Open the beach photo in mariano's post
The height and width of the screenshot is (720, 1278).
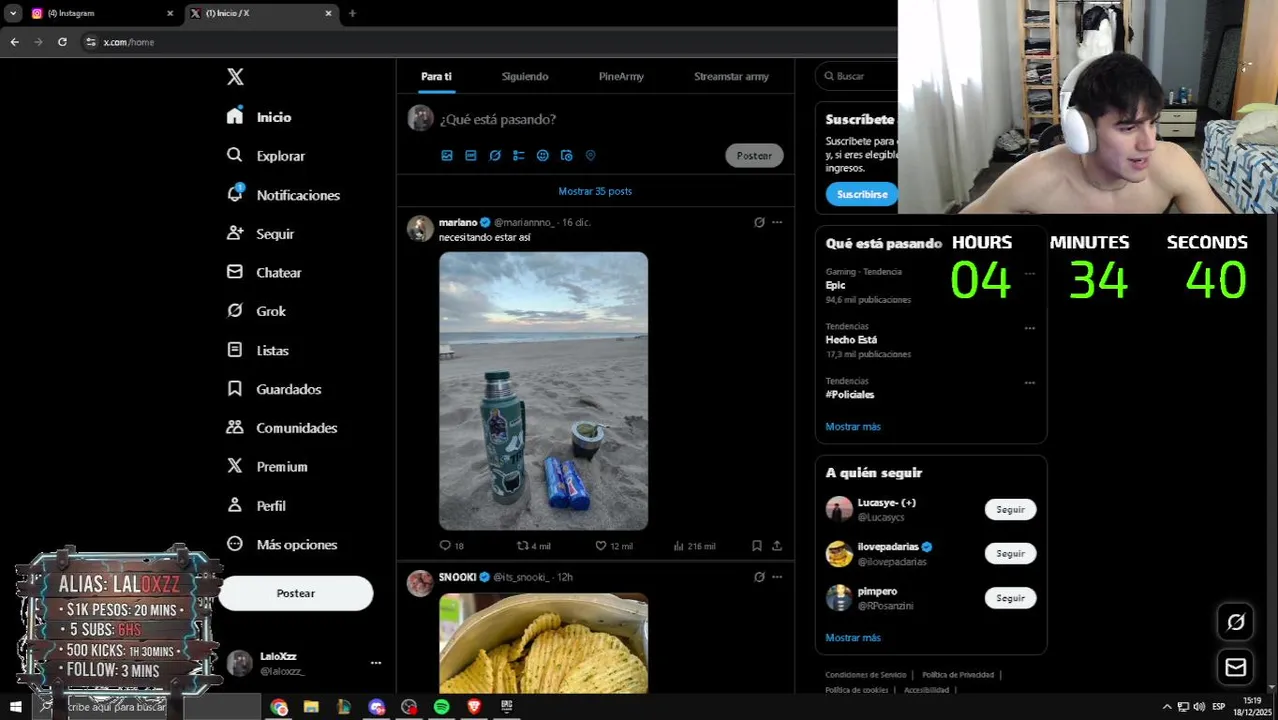click(x=543, y=390)
